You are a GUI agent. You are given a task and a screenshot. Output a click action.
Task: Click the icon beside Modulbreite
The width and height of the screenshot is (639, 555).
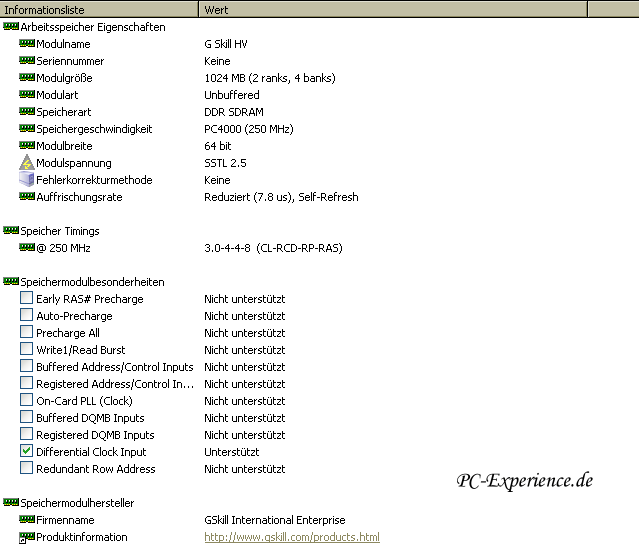(x=27, y=145)
